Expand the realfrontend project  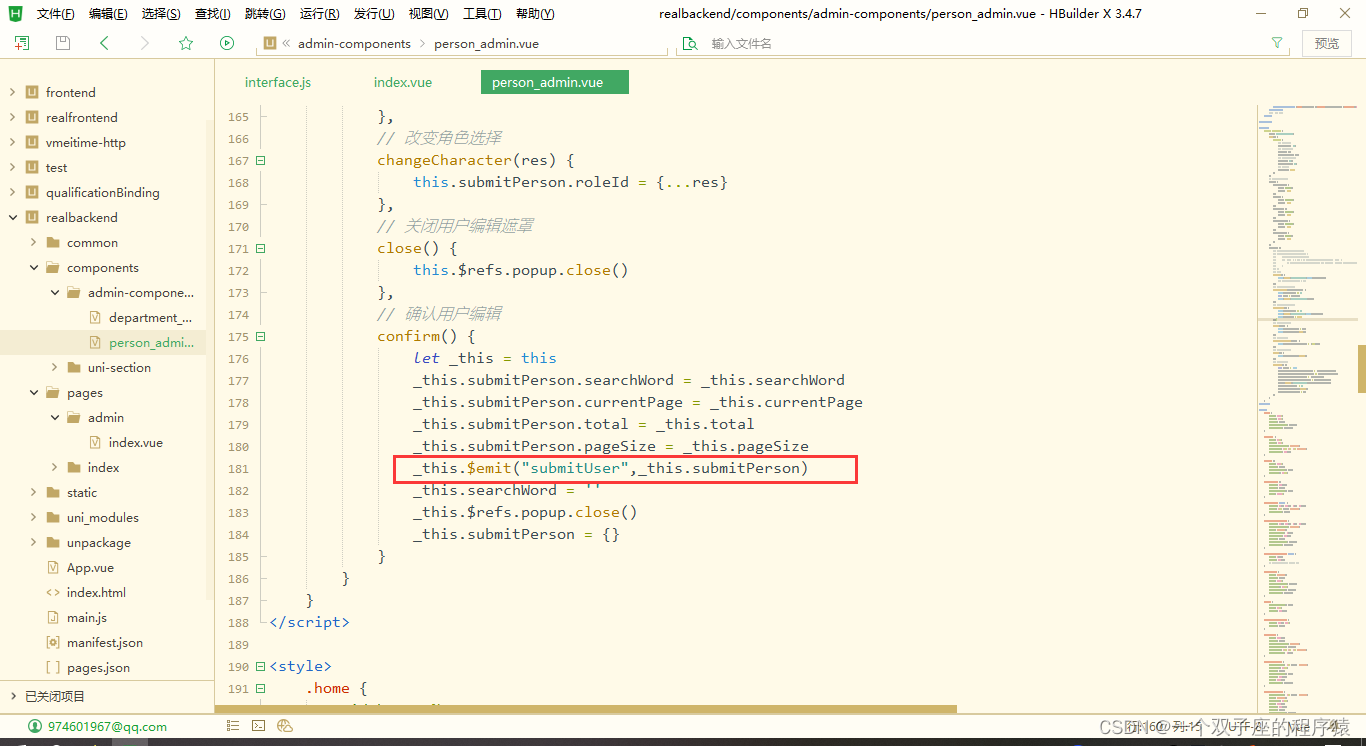[x=12, y=117]
